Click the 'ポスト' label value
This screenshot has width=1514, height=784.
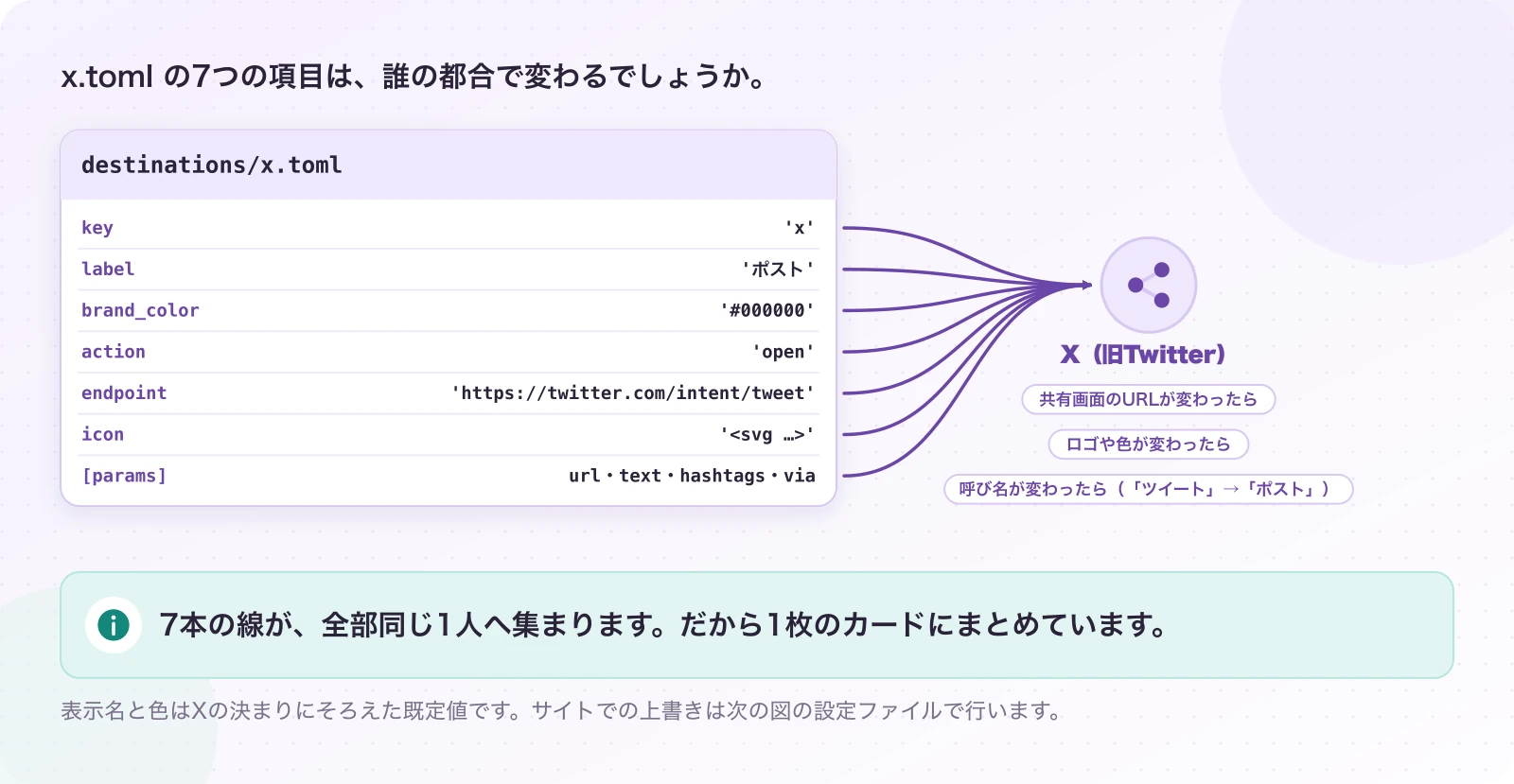[x=778, y=270]
